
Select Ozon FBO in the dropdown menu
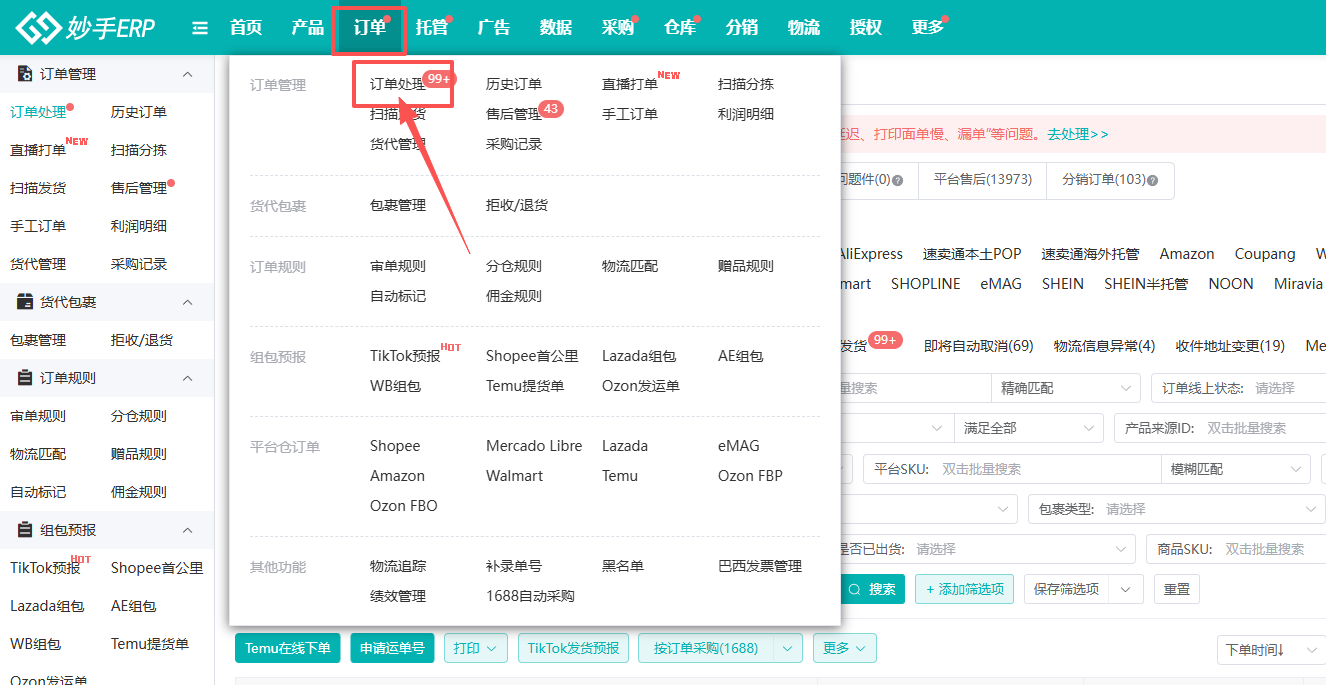click(404, 506)
